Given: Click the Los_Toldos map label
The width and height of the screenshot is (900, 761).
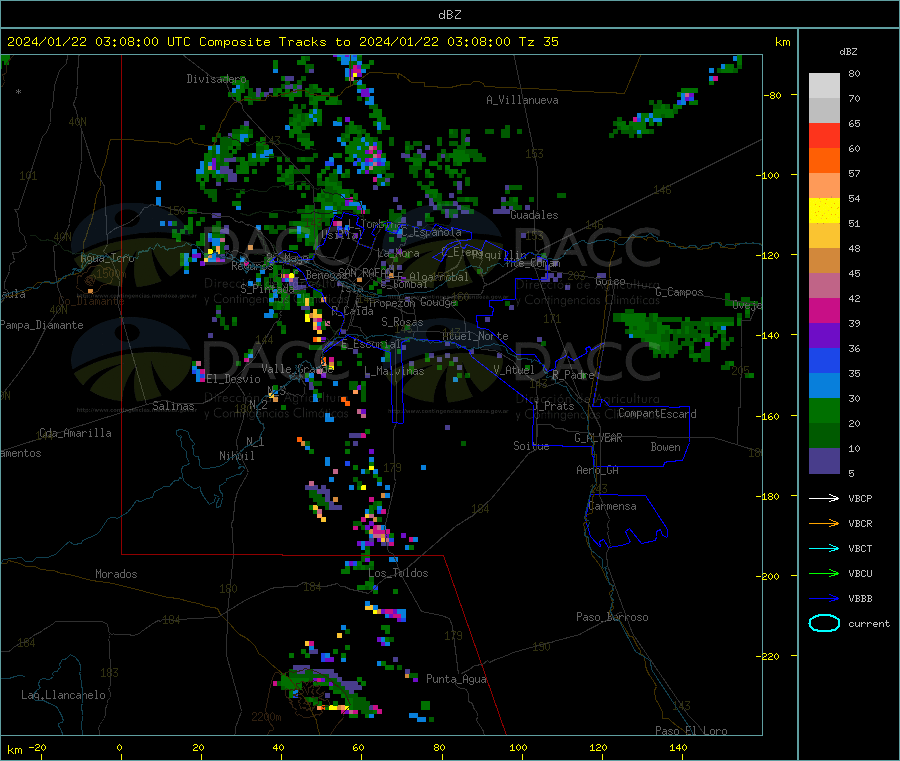Looking at the screenshot, I should [398, 573].
